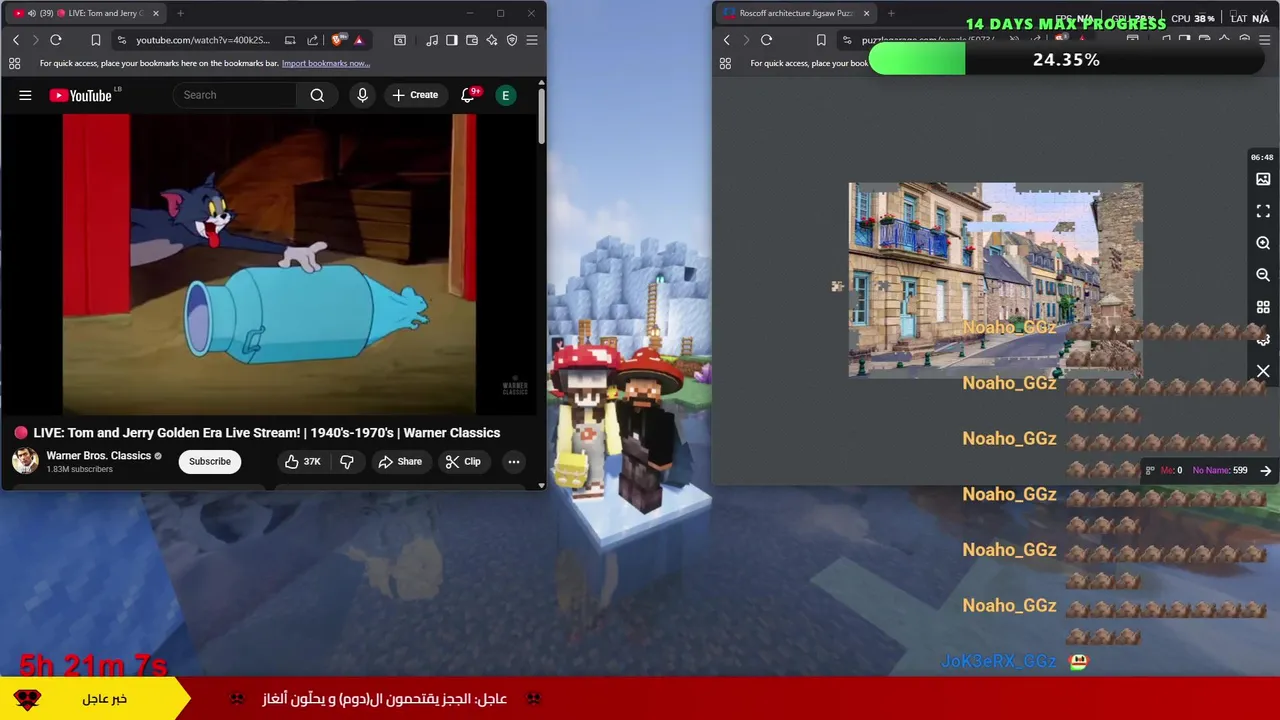Search with voice microphone button

pos(362,95)
